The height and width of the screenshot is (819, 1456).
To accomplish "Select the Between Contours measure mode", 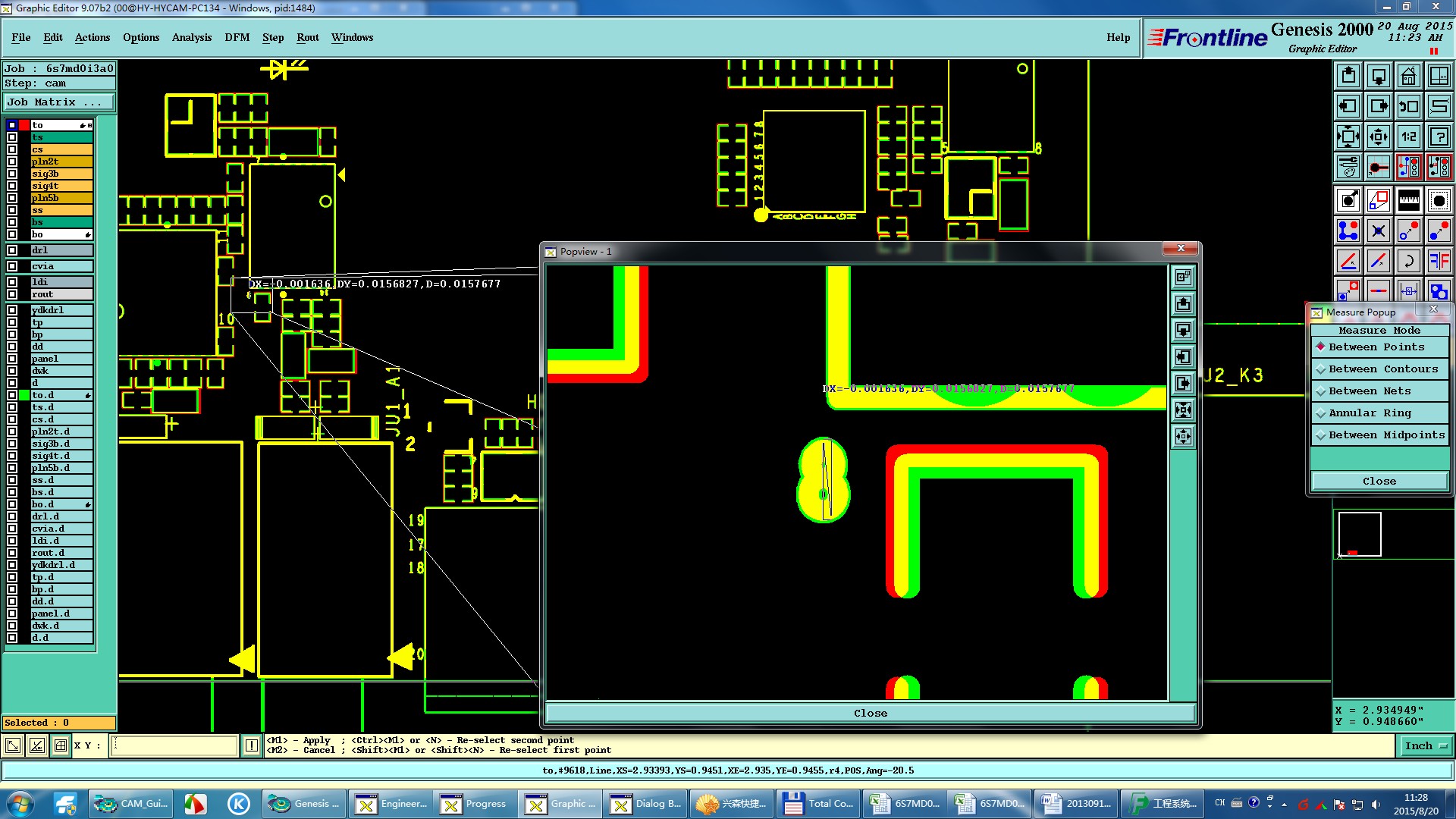I will [x=1379, y=369].
